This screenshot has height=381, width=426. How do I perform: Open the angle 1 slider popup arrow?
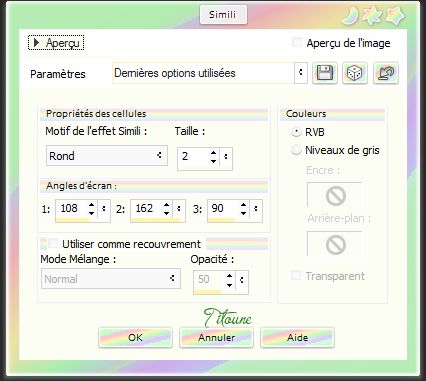pos(104,209)
